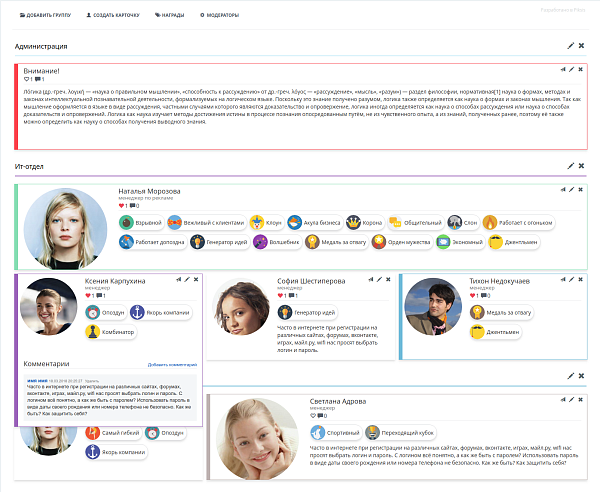Delete the Ит-отдел group with the X icon
The image size is (600, 492).
coord(581,166)
